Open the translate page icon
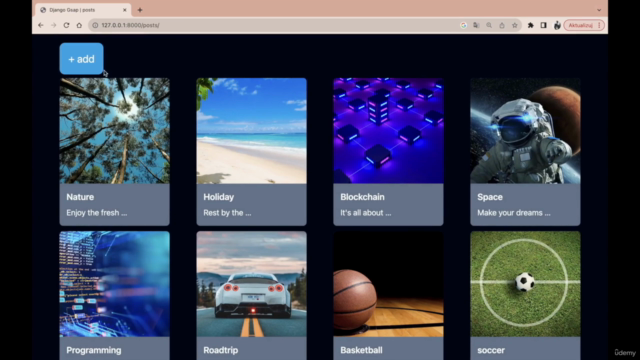The width and height of the screenshot is (640, 360). (476, 25)
